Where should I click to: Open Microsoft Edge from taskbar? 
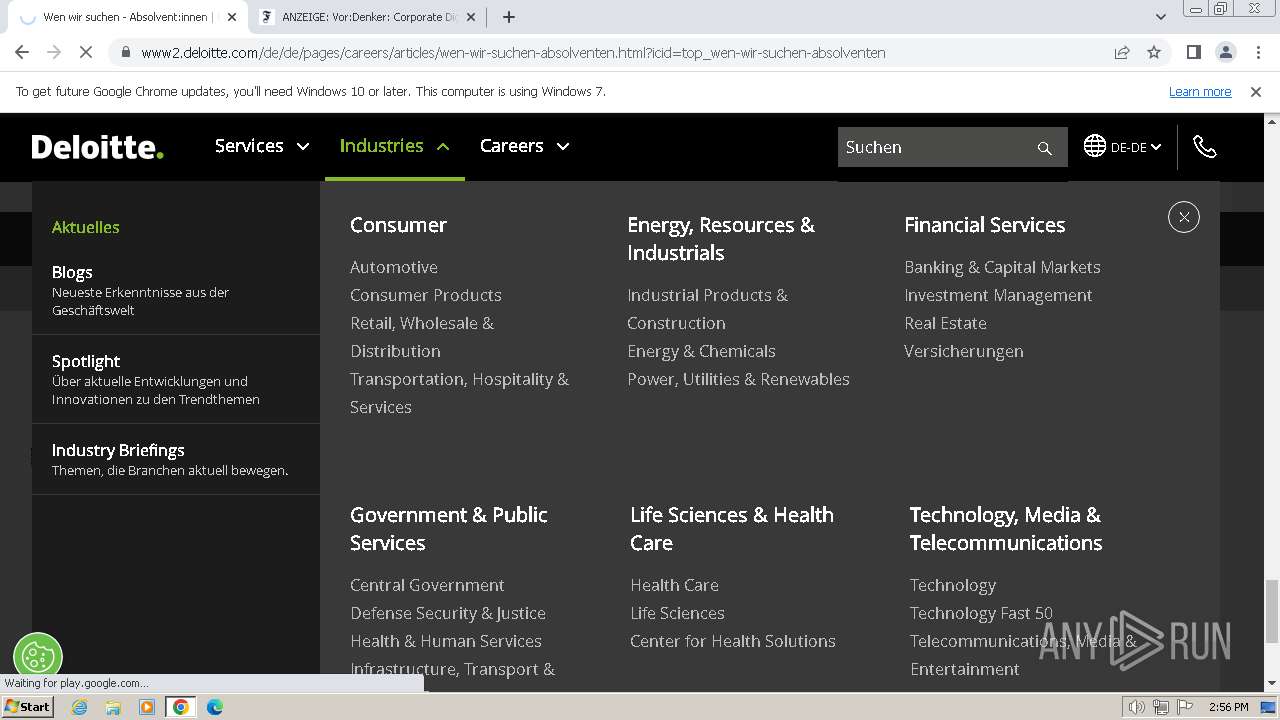pyautogui.click(x=215, y=707)
